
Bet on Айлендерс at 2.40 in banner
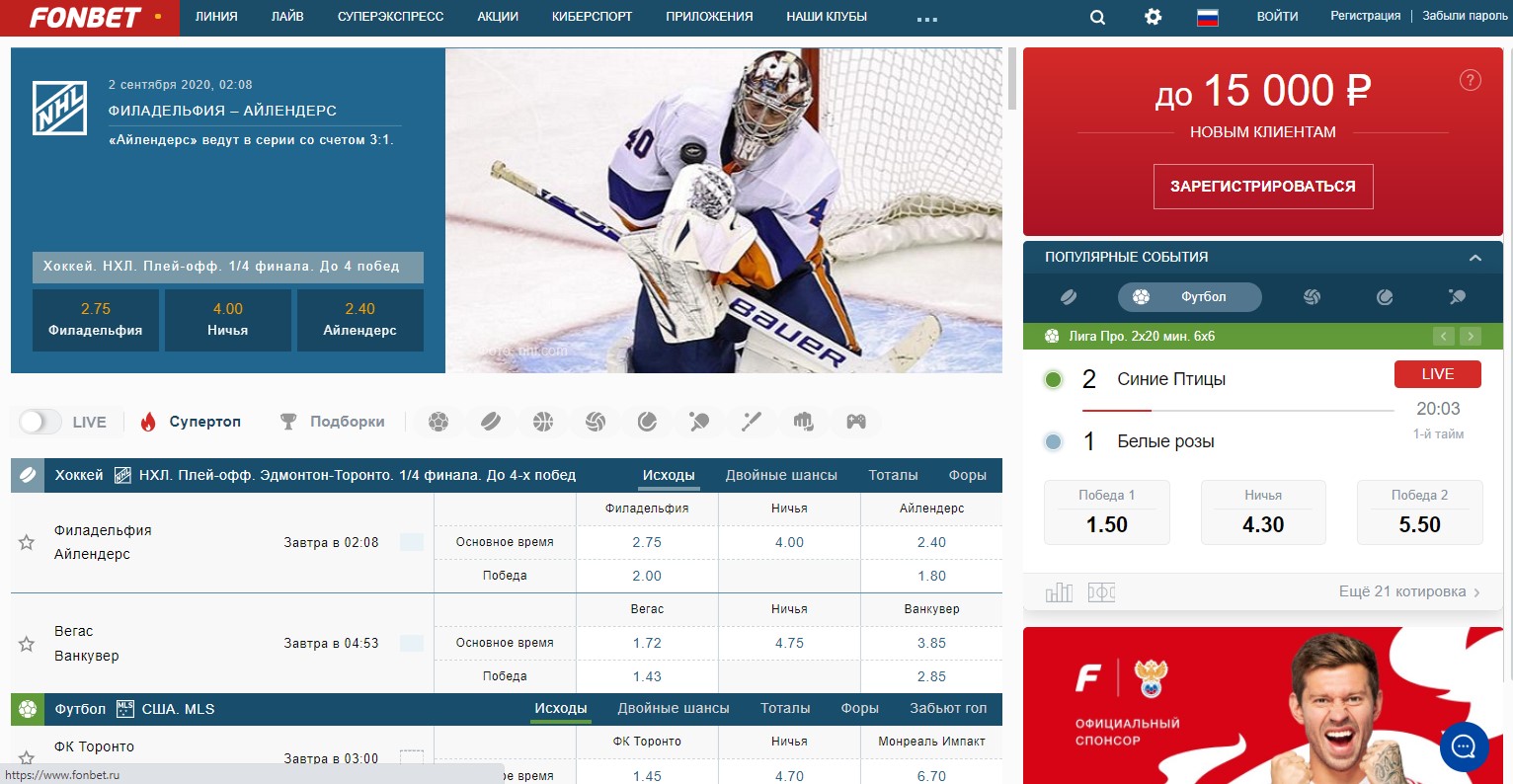(x=360, y=320)
